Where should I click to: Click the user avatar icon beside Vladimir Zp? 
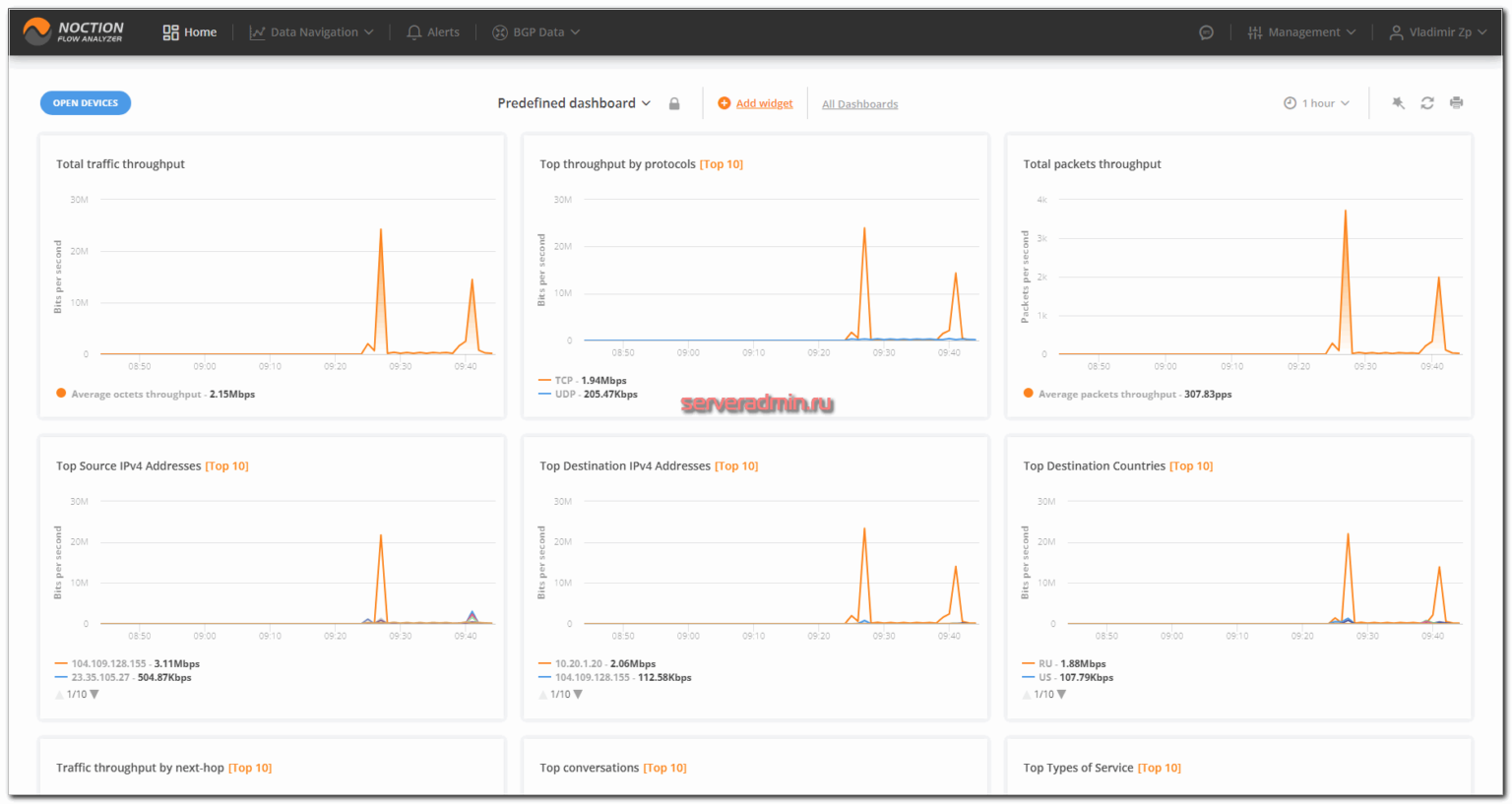(1396, 31)
